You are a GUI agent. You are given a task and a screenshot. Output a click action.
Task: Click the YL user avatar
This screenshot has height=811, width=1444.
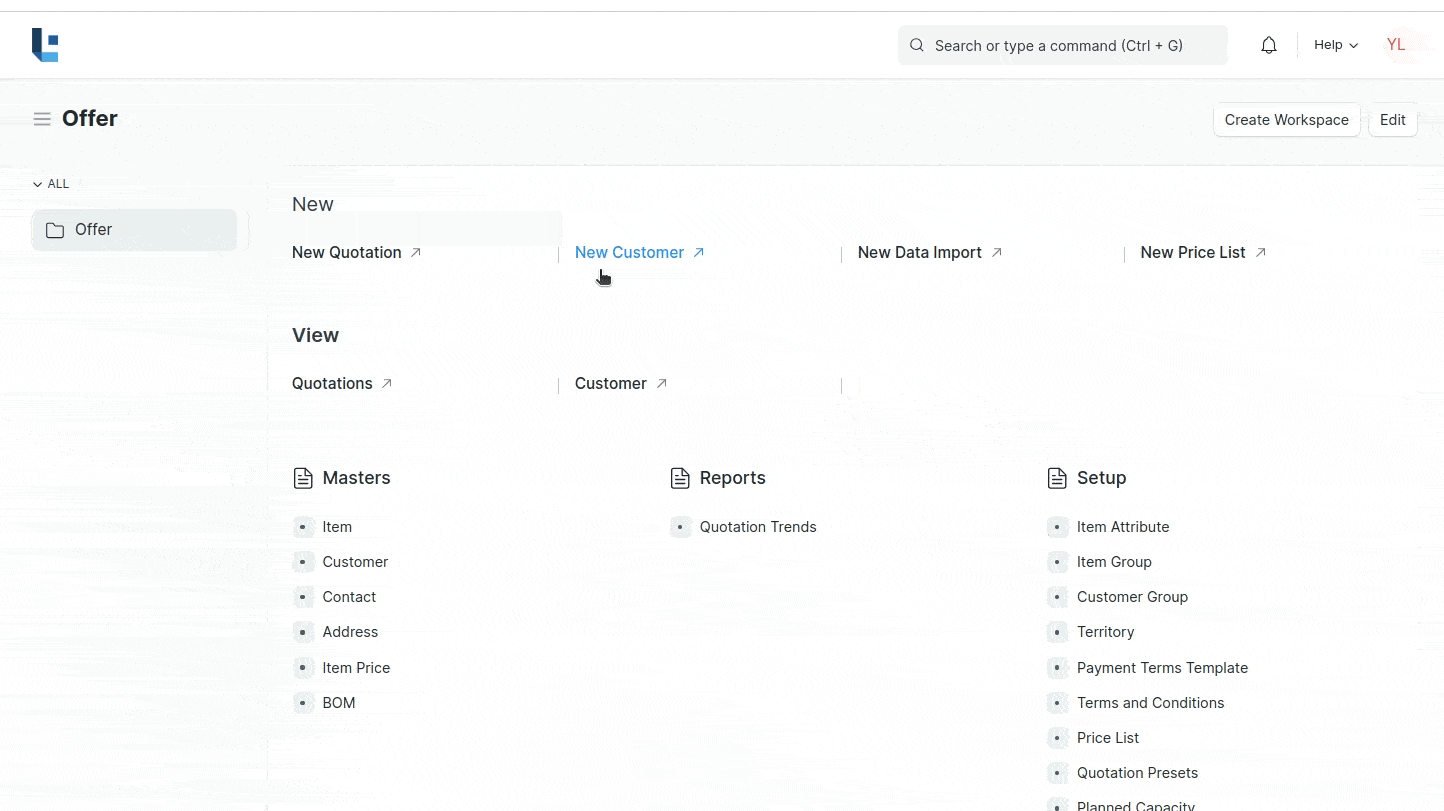click(1396, 45)
